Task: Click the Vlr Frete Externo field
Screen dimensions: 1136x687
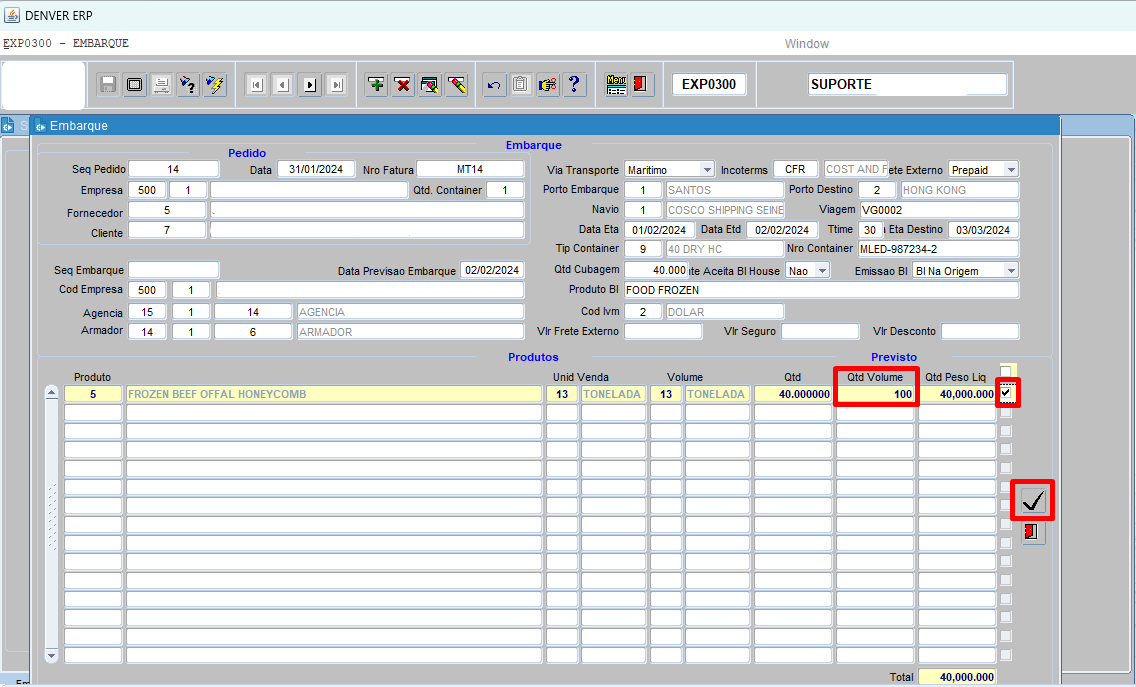Action: (663, 331)
